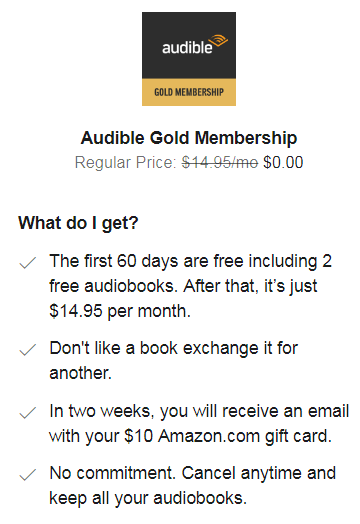Click the Audible logo image
The height and width of the screenshot is (524, 360).
(x=189, y=59)
